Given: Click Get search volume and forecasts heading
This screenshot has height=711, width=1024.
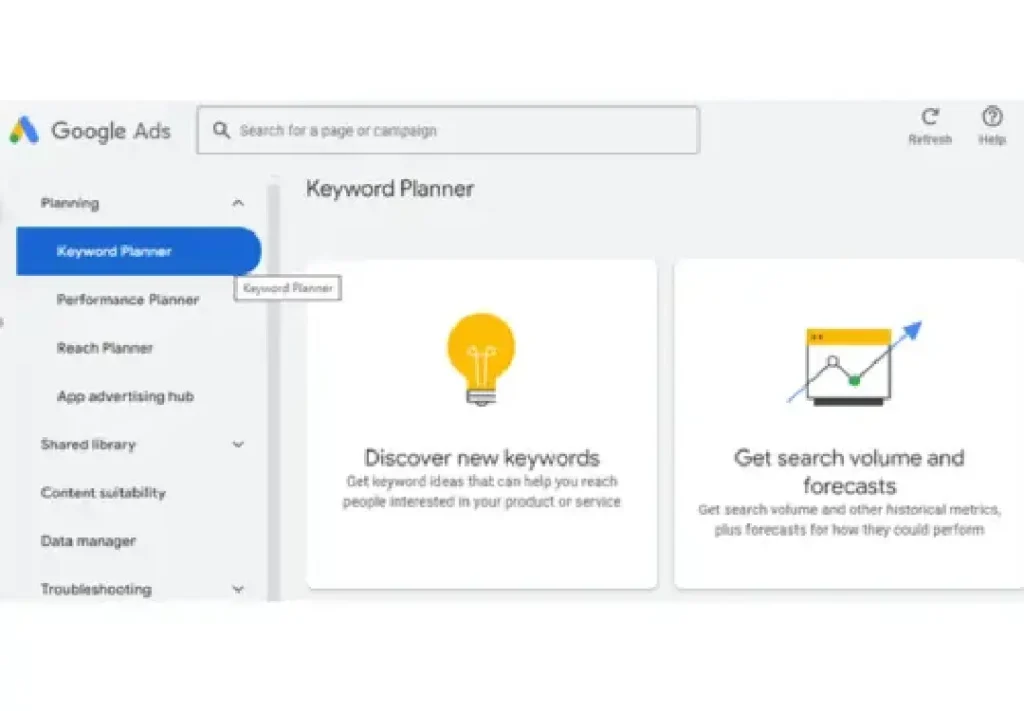Looking at the screenshot, I should (x=849, y=472).
